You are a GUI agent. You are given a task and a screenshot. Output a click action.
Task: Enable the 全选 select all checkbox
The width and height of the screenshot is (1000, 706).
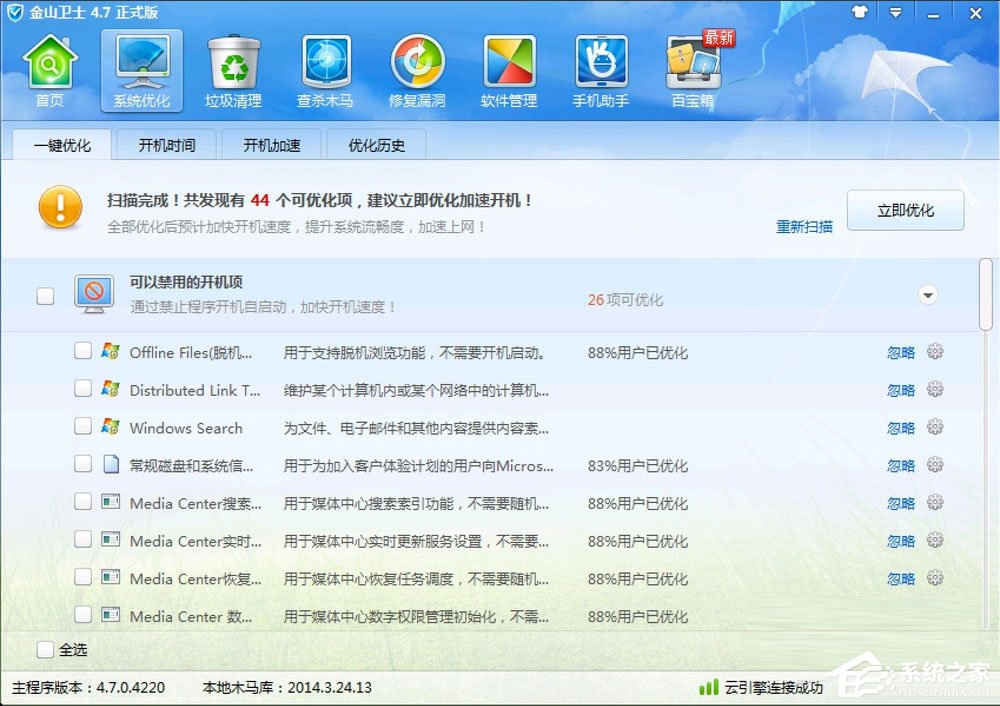(x=45, y=649)
